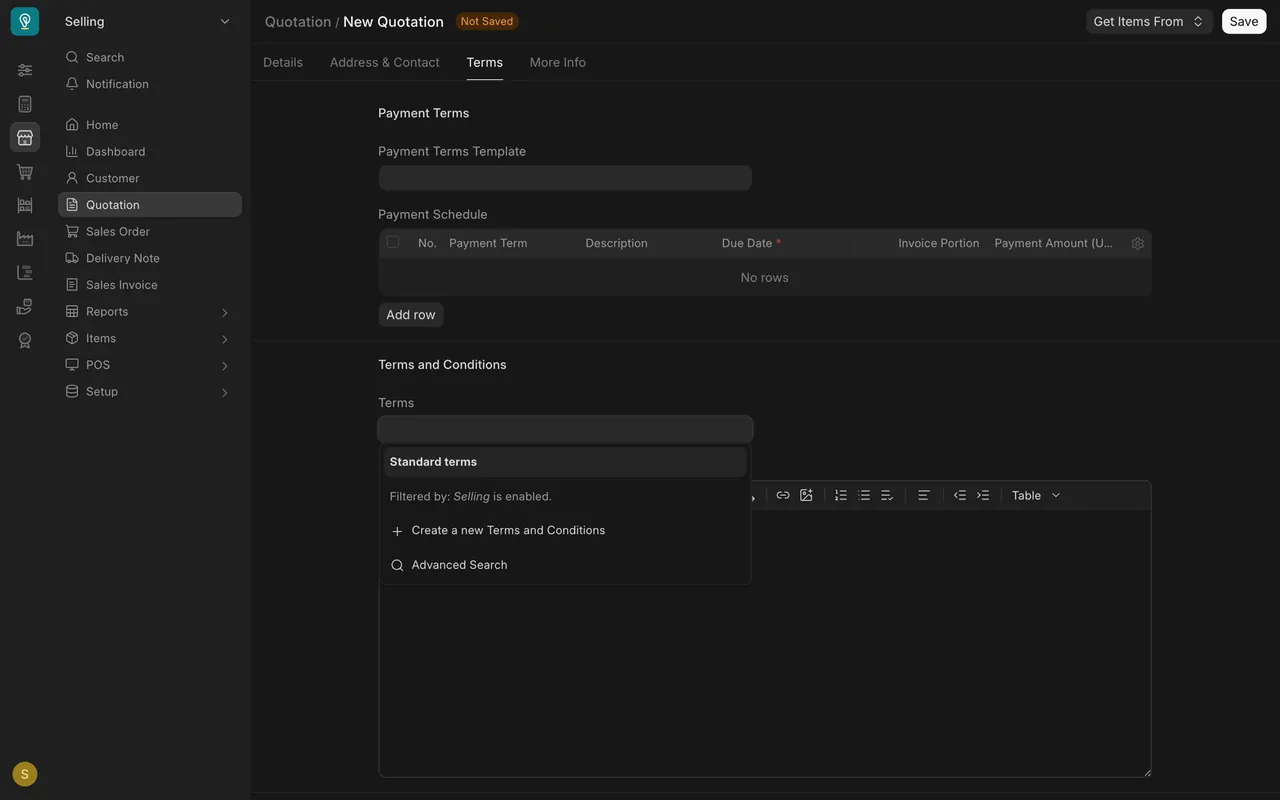Switch to Address & Contact tab
The image size is (1280, 800).
tap(385, 62)
